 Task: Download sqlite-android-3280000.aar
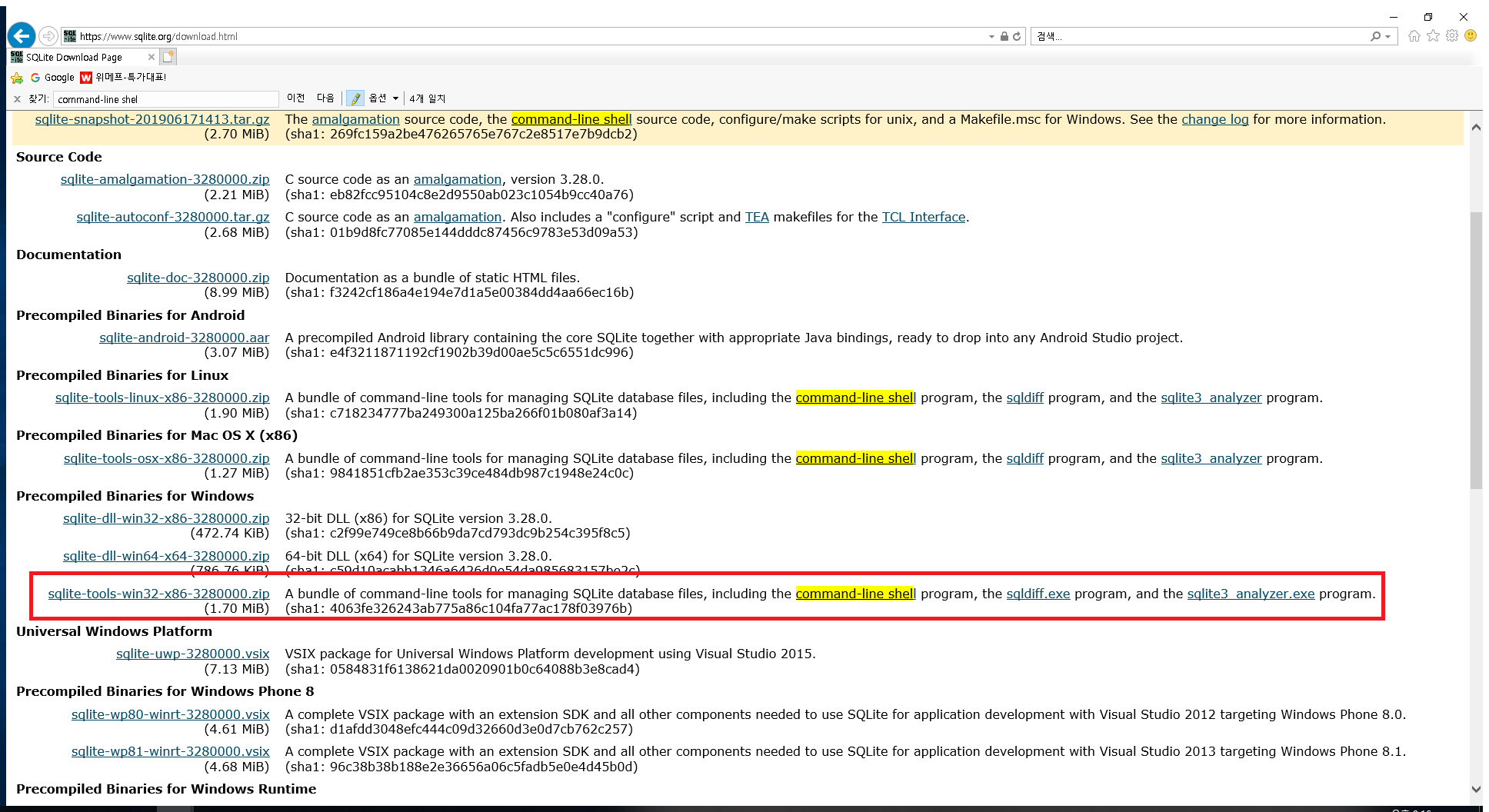click(x=185, y=338)
